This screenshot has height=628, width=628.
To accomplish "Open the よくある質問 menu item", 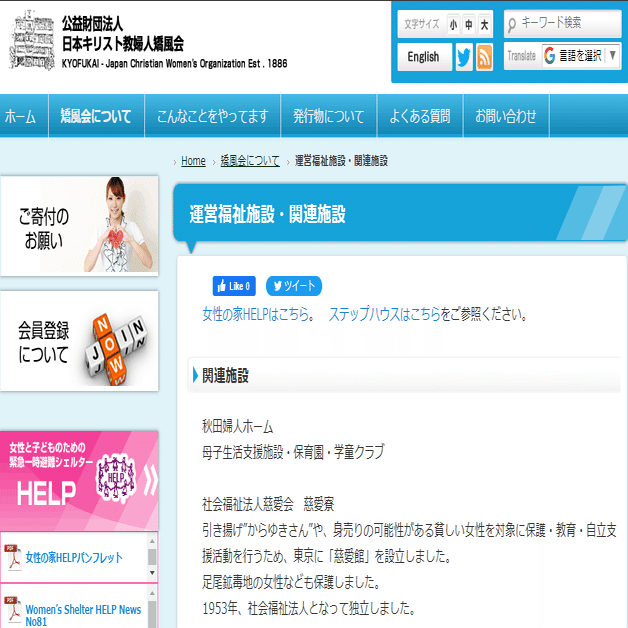I will 420,116.
